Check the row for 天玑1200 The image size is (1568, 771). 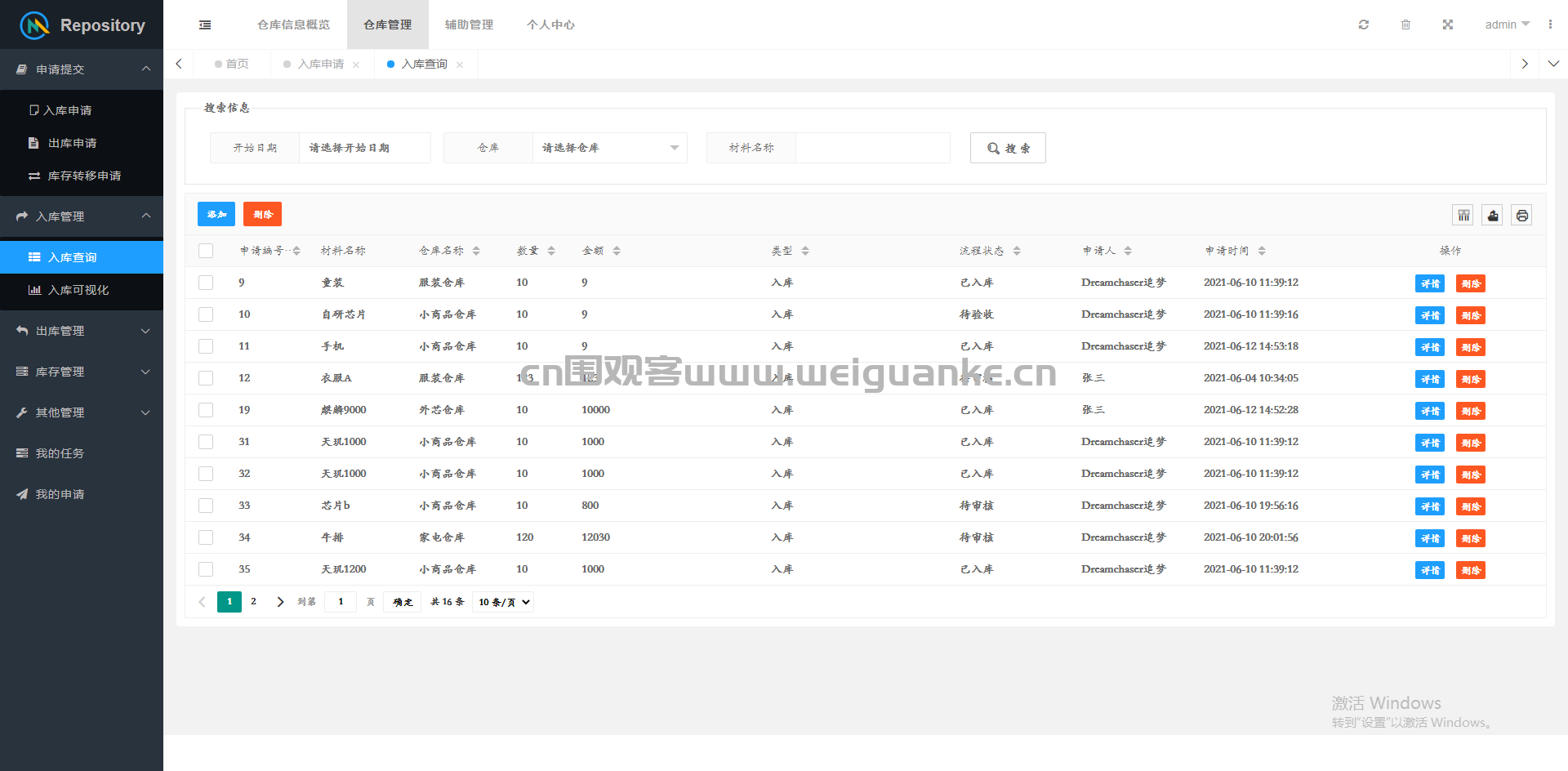pyautogui.click(x=206, y=569)
